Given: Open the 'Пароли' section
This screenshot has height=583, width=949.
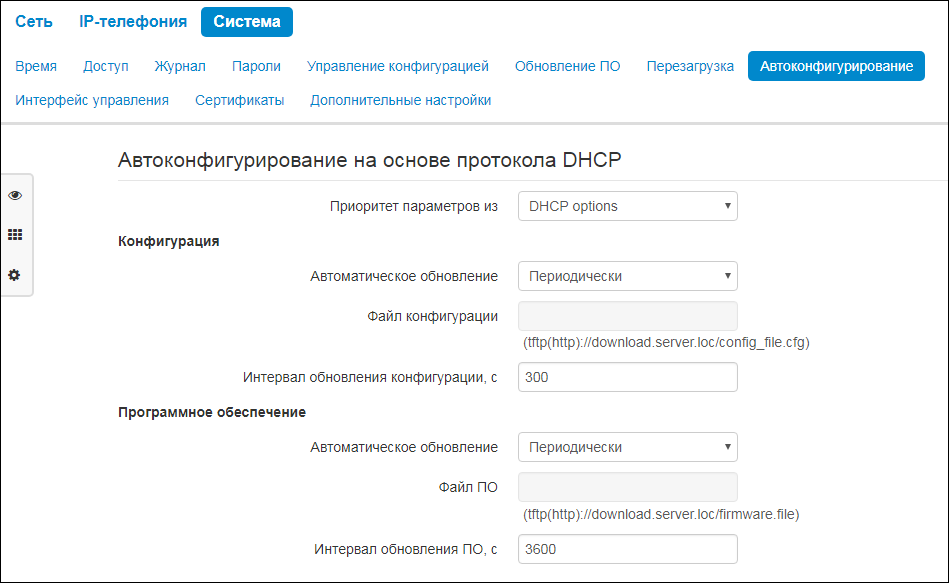Looking at the screenshot, I should pyautogui.click(x=256, y=66).
